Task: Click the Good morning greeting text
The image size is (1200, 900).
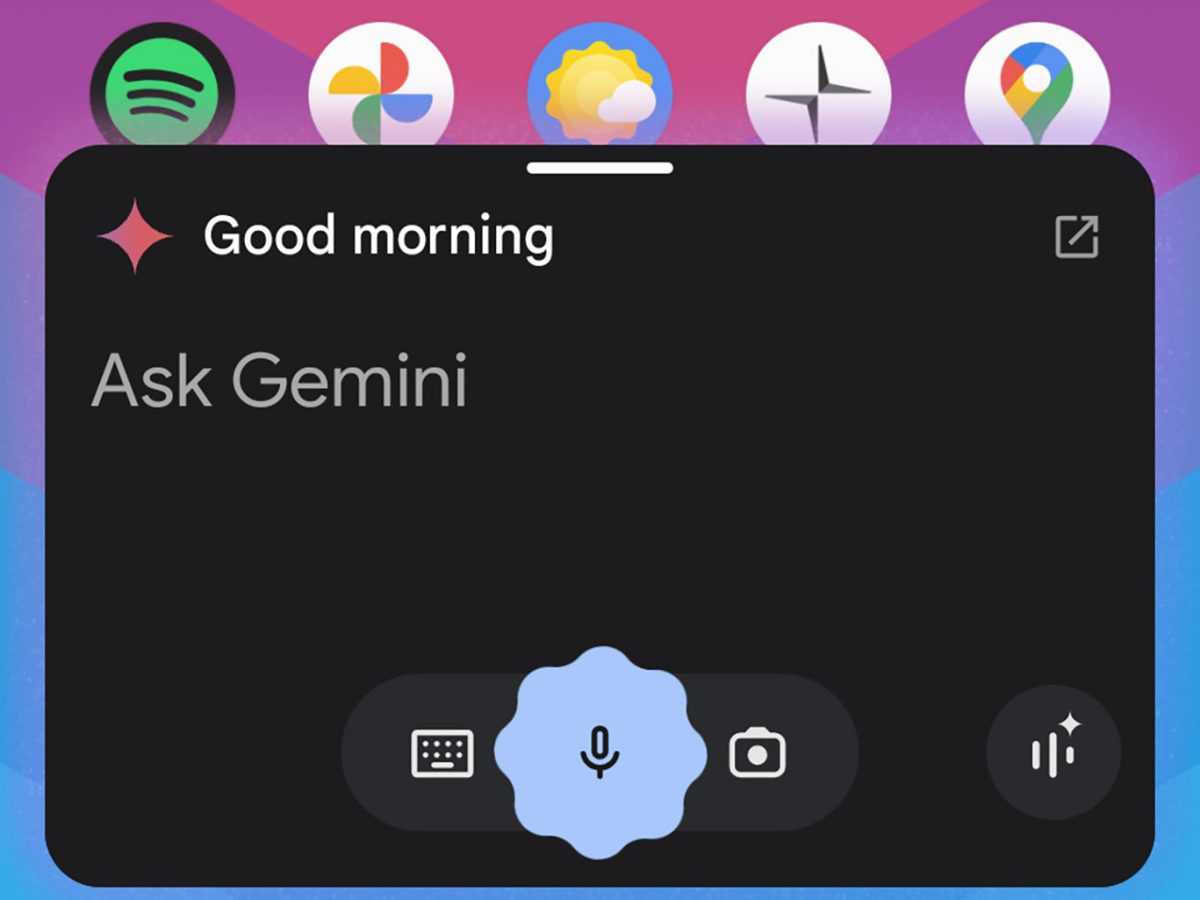Action: (x=378, y=237)
